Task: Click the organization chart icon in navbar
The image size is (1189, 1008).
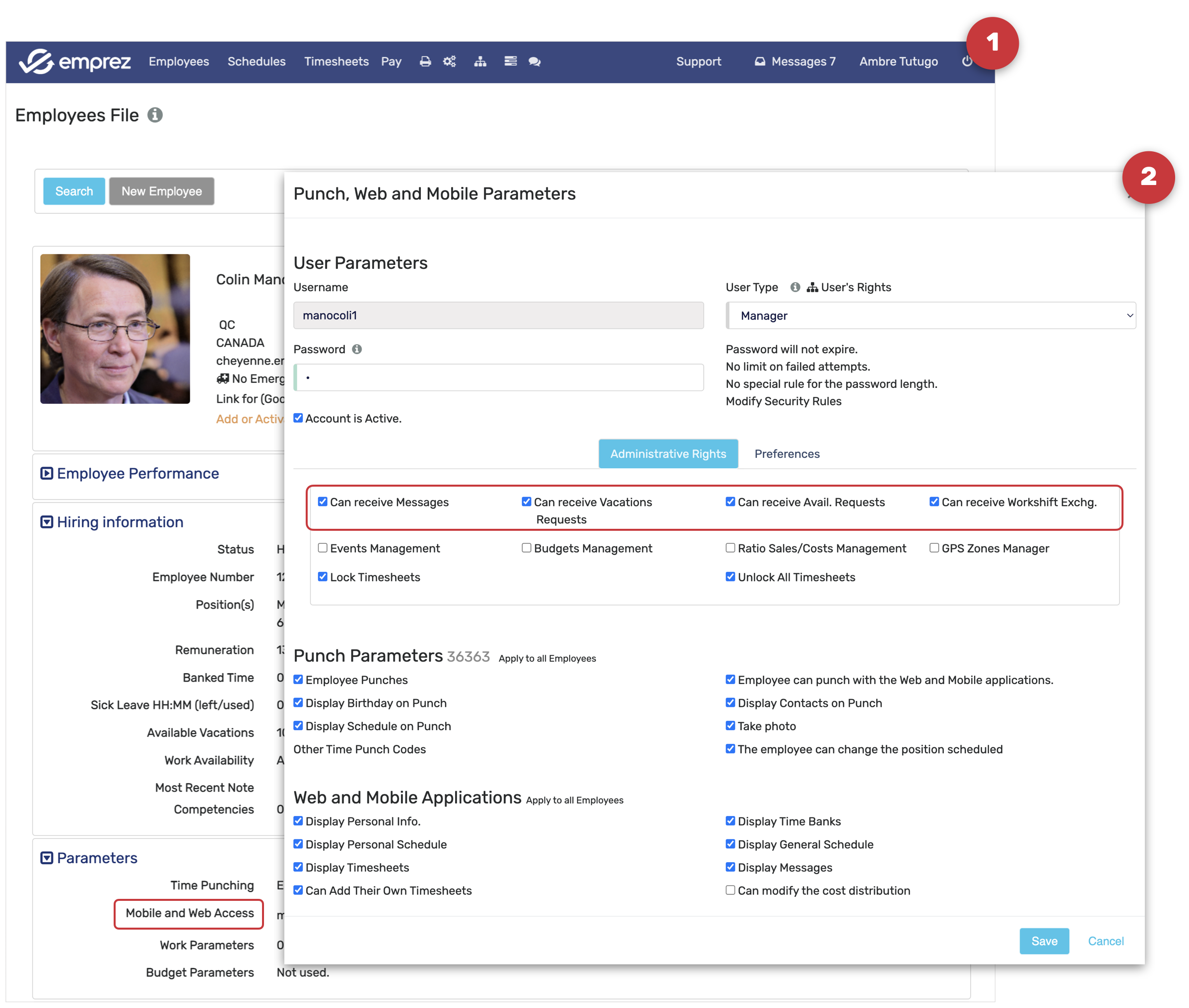Action: [480, 61]
